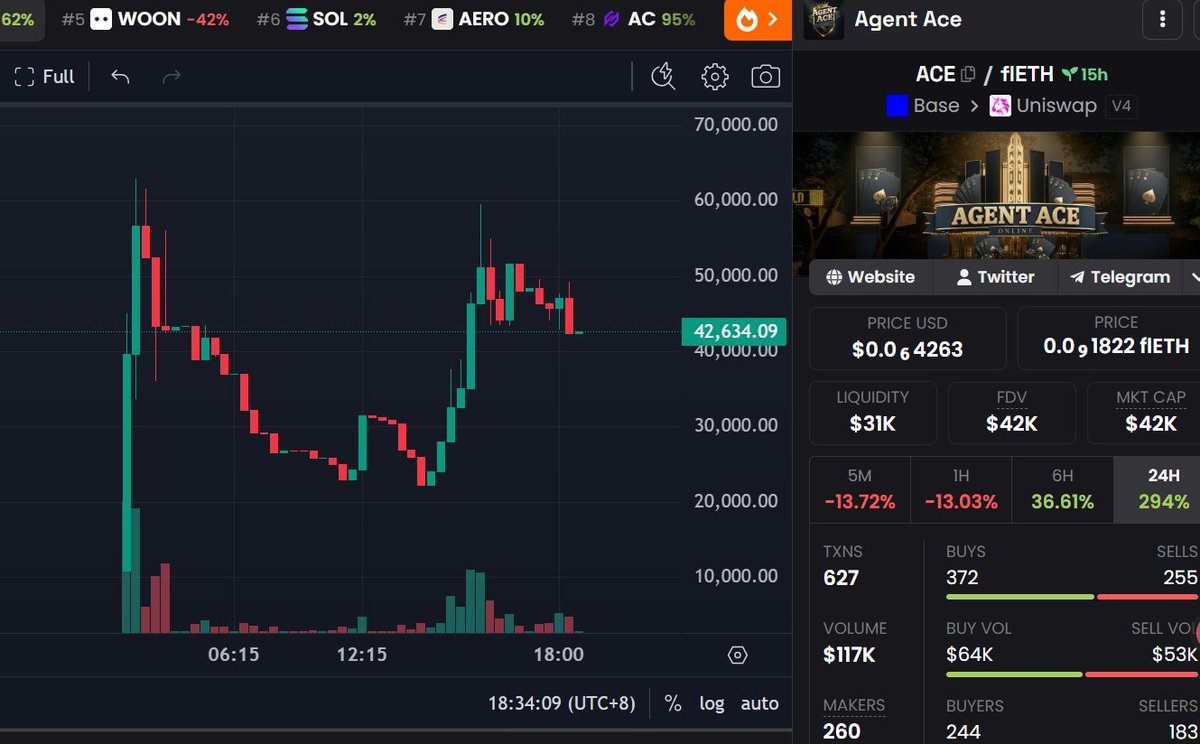Click the MAKERS value 260
The height and width of the screenshot is (744, 1200).
click(x=841, y=731)
